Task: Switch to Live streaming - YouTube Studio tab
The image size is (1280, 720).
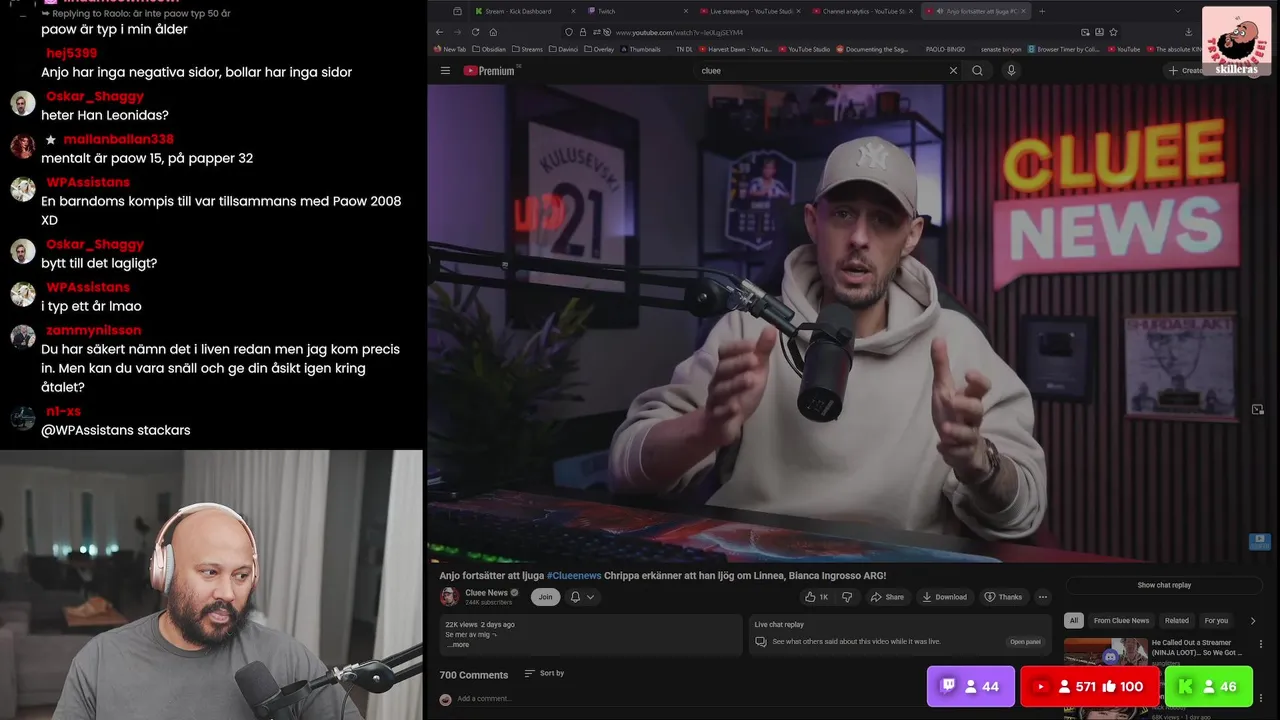Action: pos(750,11)
